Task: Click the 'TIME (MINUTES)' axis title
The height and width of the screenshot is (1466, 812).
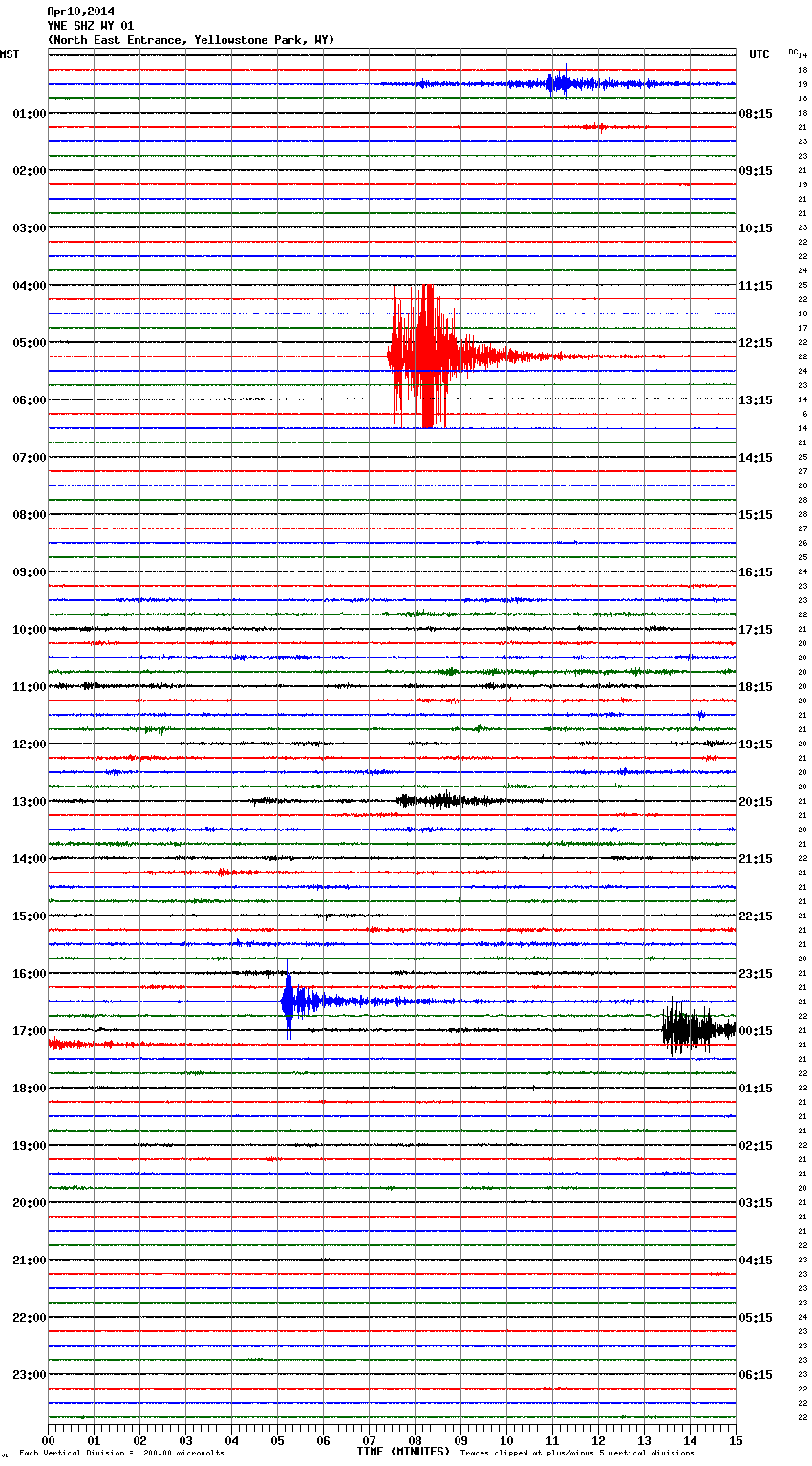Action: click(x=403, y=1452)
